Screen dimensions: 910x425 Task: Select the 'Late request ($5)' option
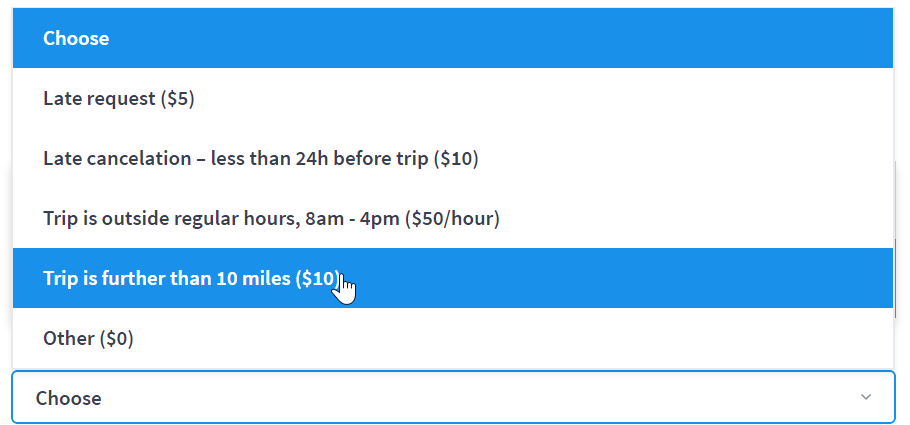click(x=453, y=98)
